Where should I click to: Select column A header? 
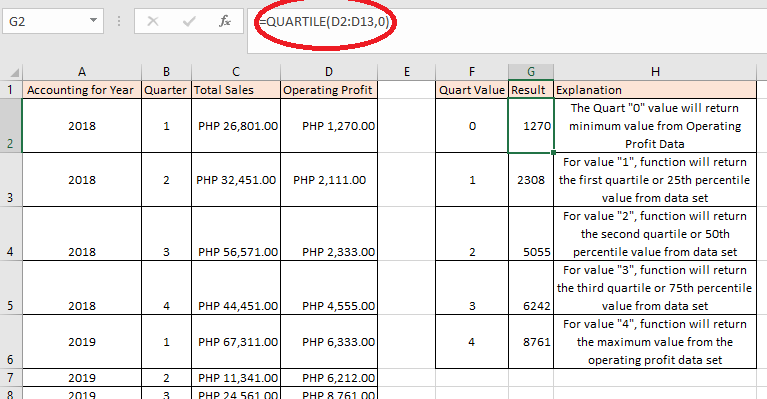(x=82, y=72)
